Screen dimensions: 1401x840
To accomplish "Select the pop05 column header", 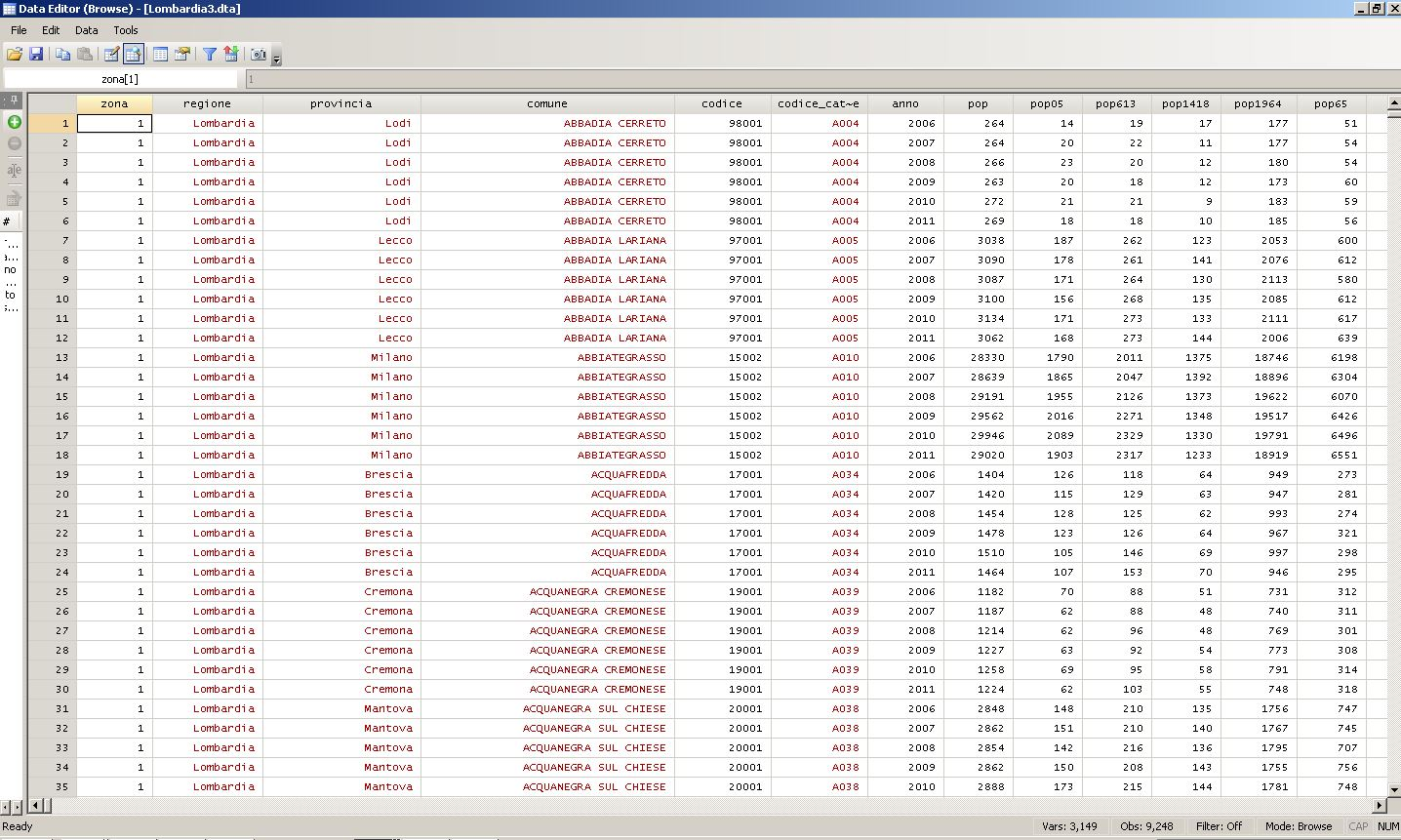I will coord(1046,103).
